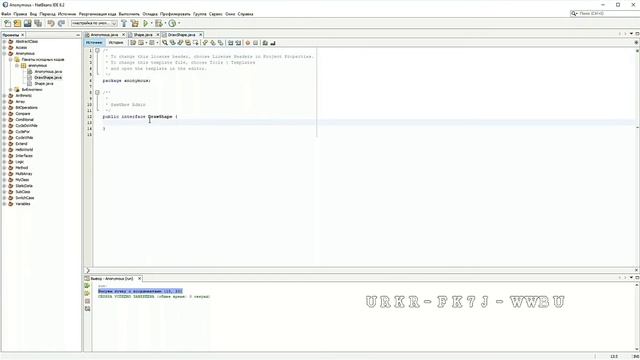640x360 pixels.
Task: Click the Build Project hammer icon
Action: point(124,24)
